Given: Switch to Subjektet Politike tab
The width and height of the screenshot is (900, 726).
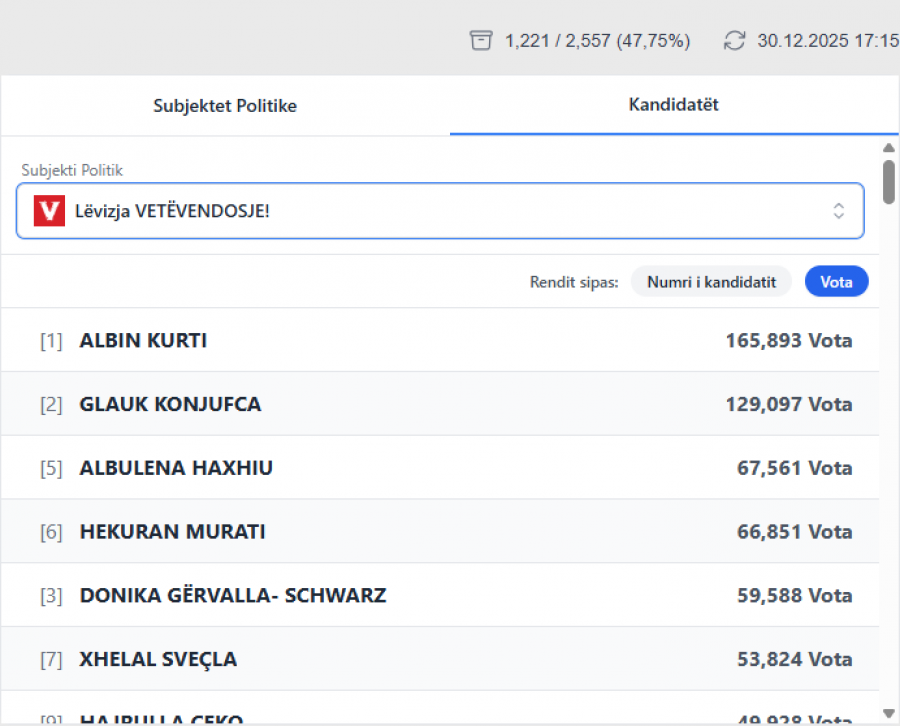Looking at the screenshot, I should pyautogui.click(x=225, y=106).
